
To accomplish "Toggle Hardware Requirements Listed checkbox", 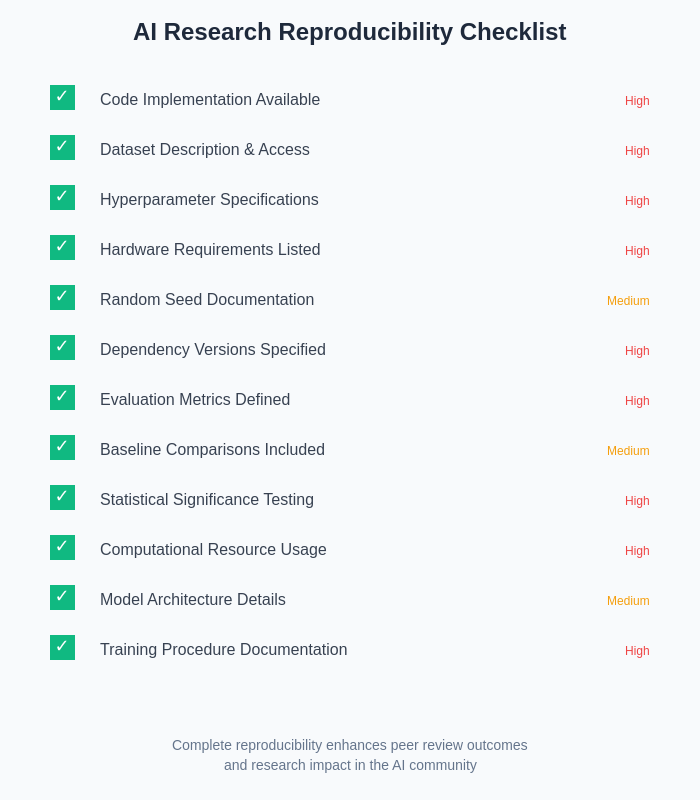I will pyautogui.click(x=62, y=248).
